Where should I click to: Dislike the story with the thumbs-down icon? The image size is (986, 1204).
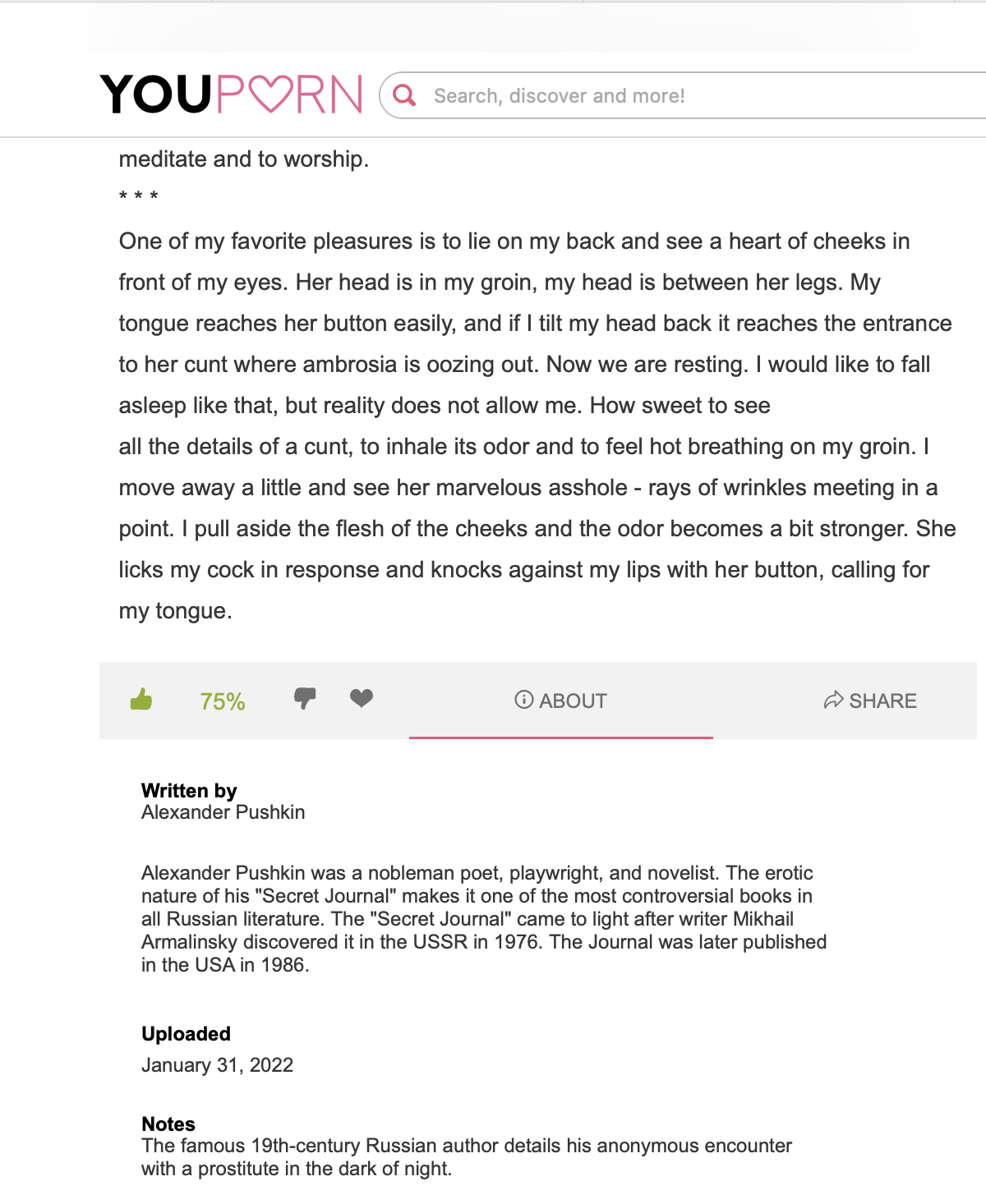pyautogui.click(x=305, y=699)
